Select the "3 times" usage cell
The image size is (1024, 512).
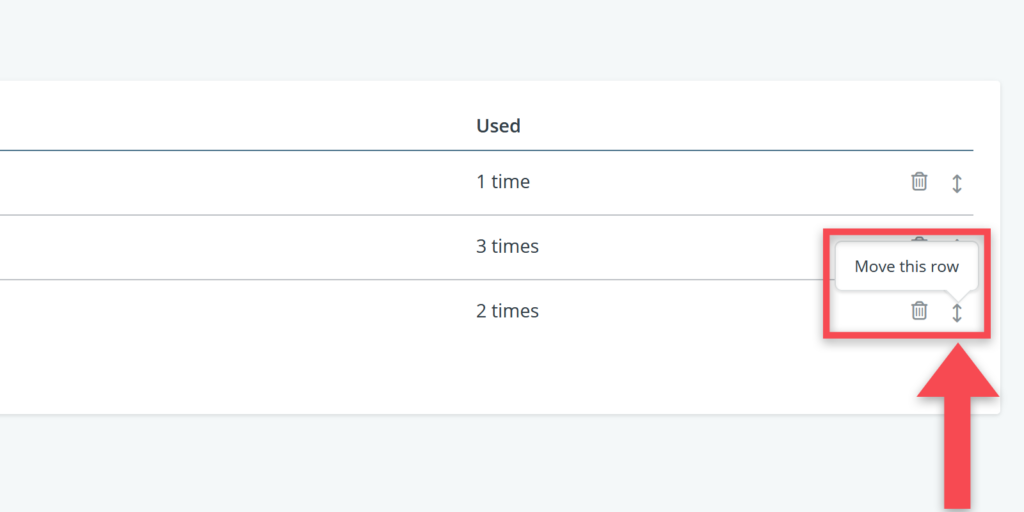click(507, 246)
